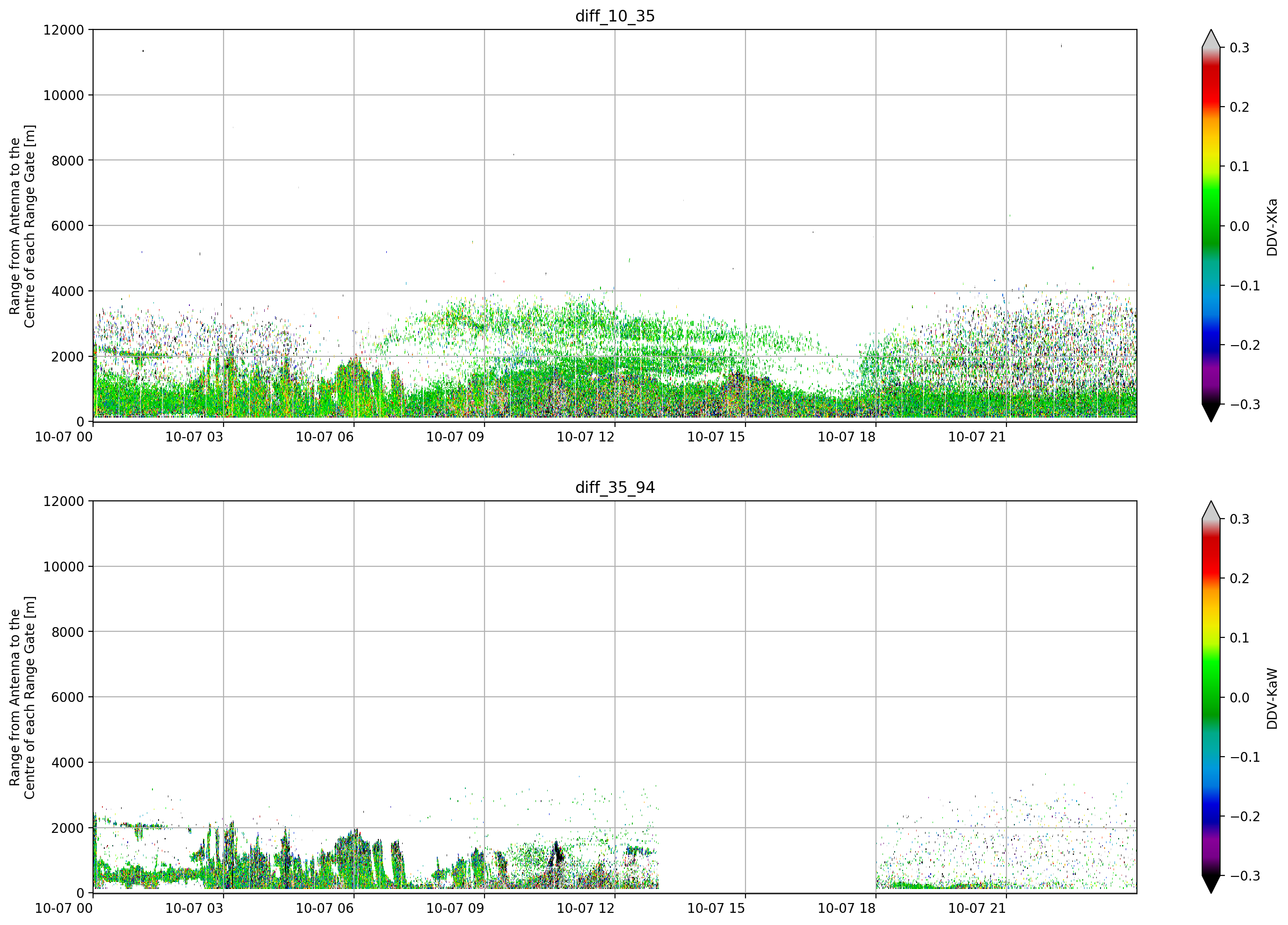The image size is (1288, 925).
Task: Click the "10-07 18" x-tick under the diff_35_94 plot
Action: point(847,908)
